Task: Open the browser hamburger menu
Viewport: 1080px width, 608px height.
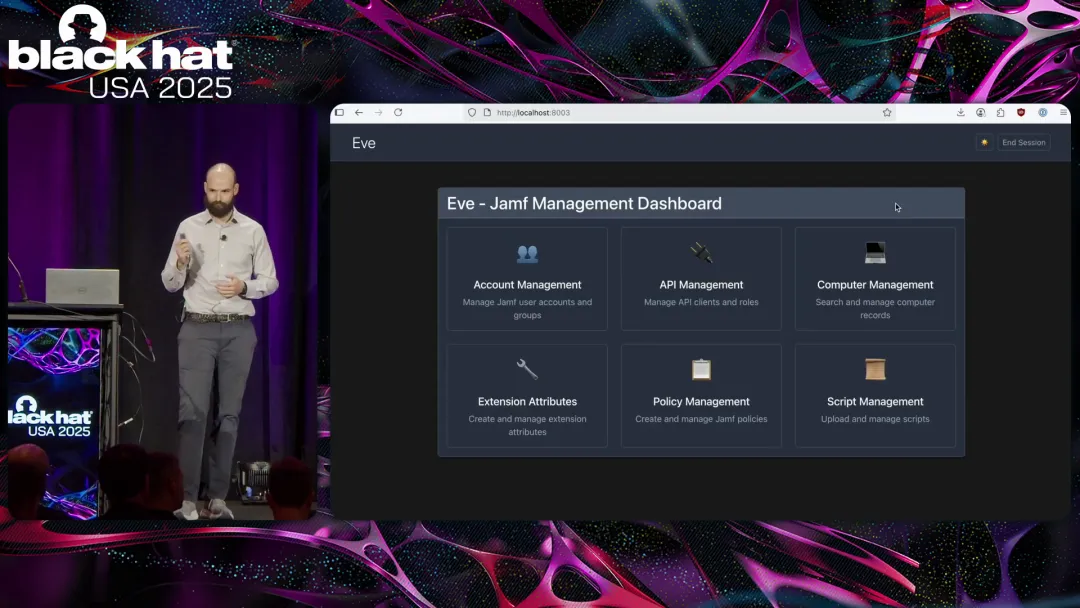Action: (x=1063, y=112)
